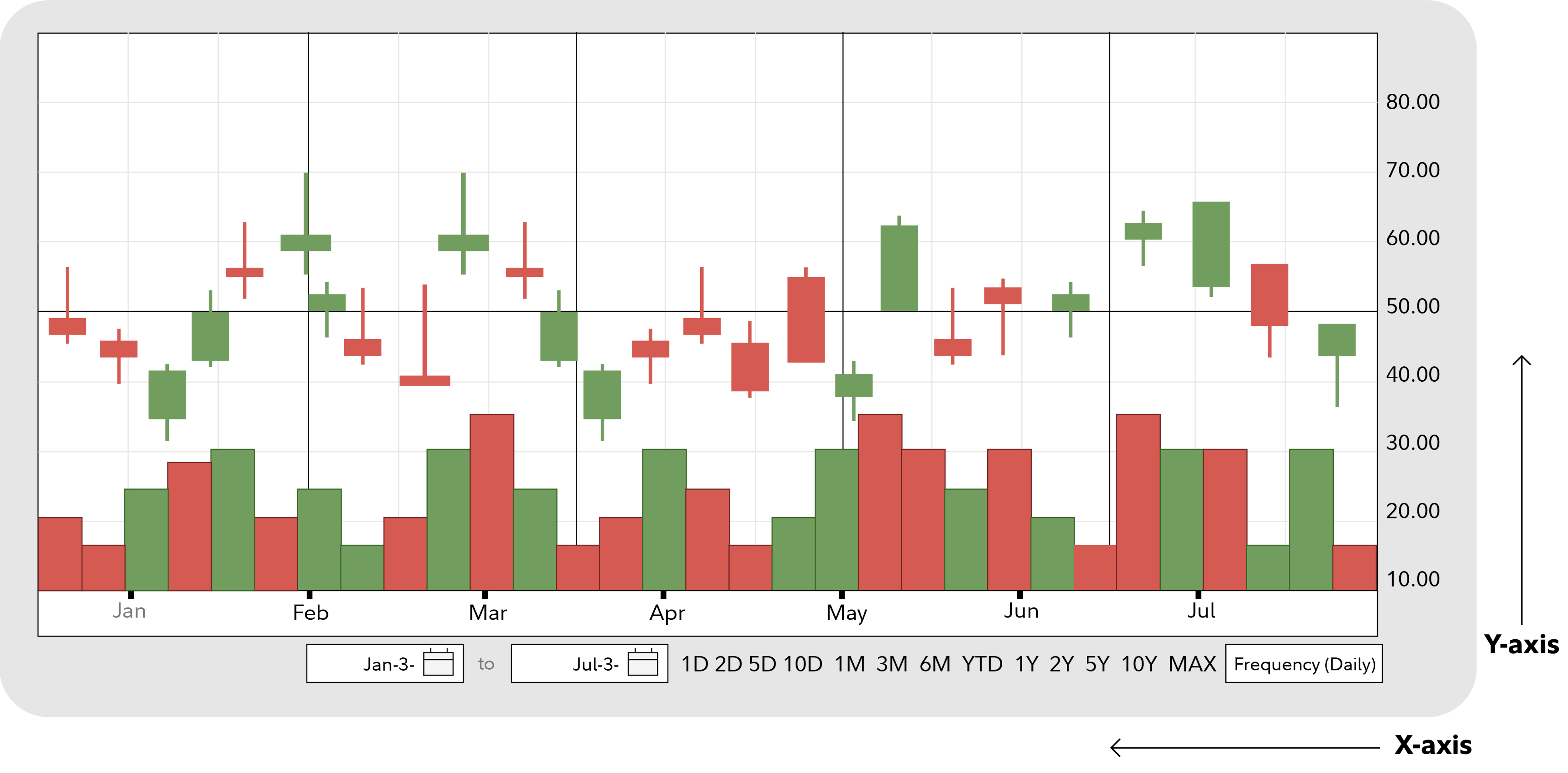Screen dimensions: 1568x773
Task: Select YTD range option
Action: click(x=982, y=664)
